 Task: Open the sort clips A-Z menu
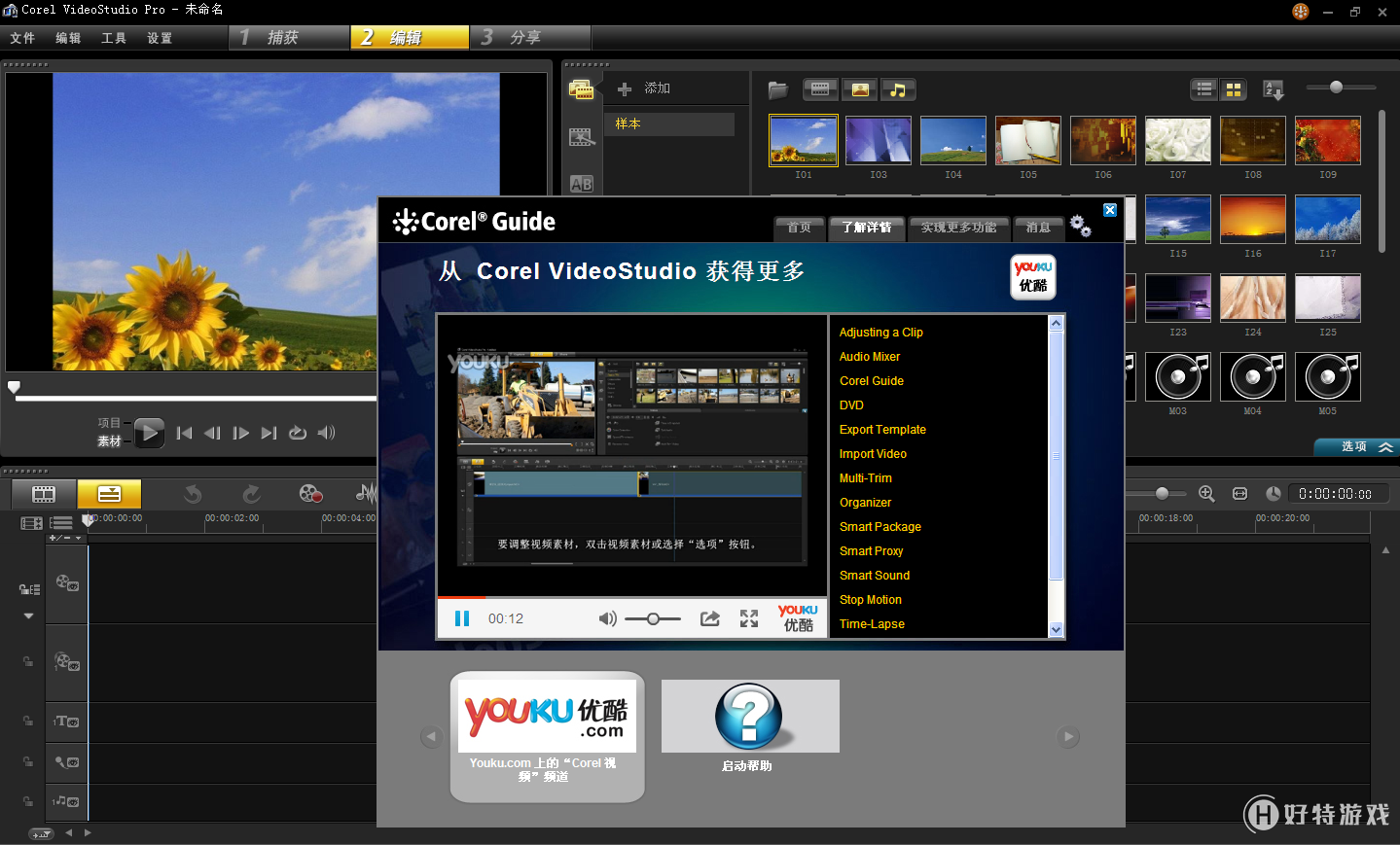1273,89
